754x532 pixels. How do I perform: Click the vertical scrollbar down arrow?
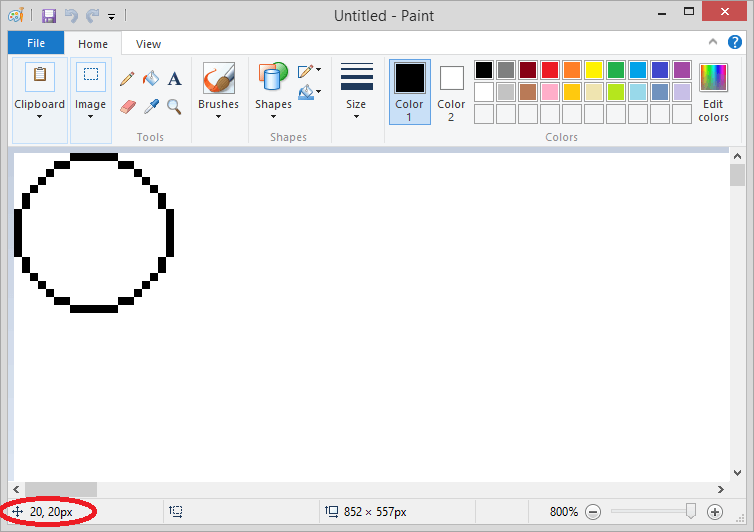pos(737,473)
